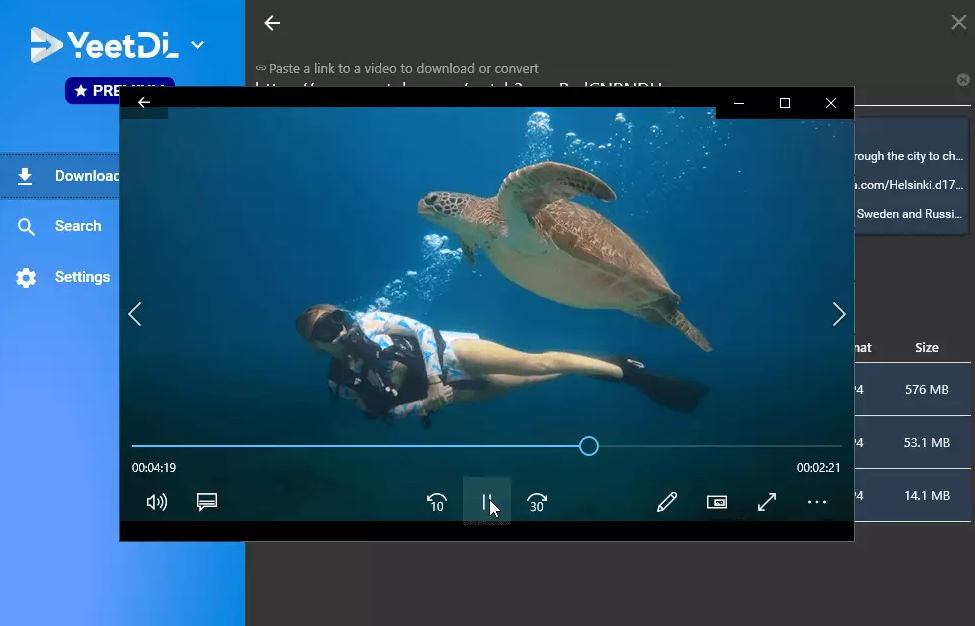This screenshot has width=975, height=626.
Task: Open subtitles and captions menu
Action: 207,502
